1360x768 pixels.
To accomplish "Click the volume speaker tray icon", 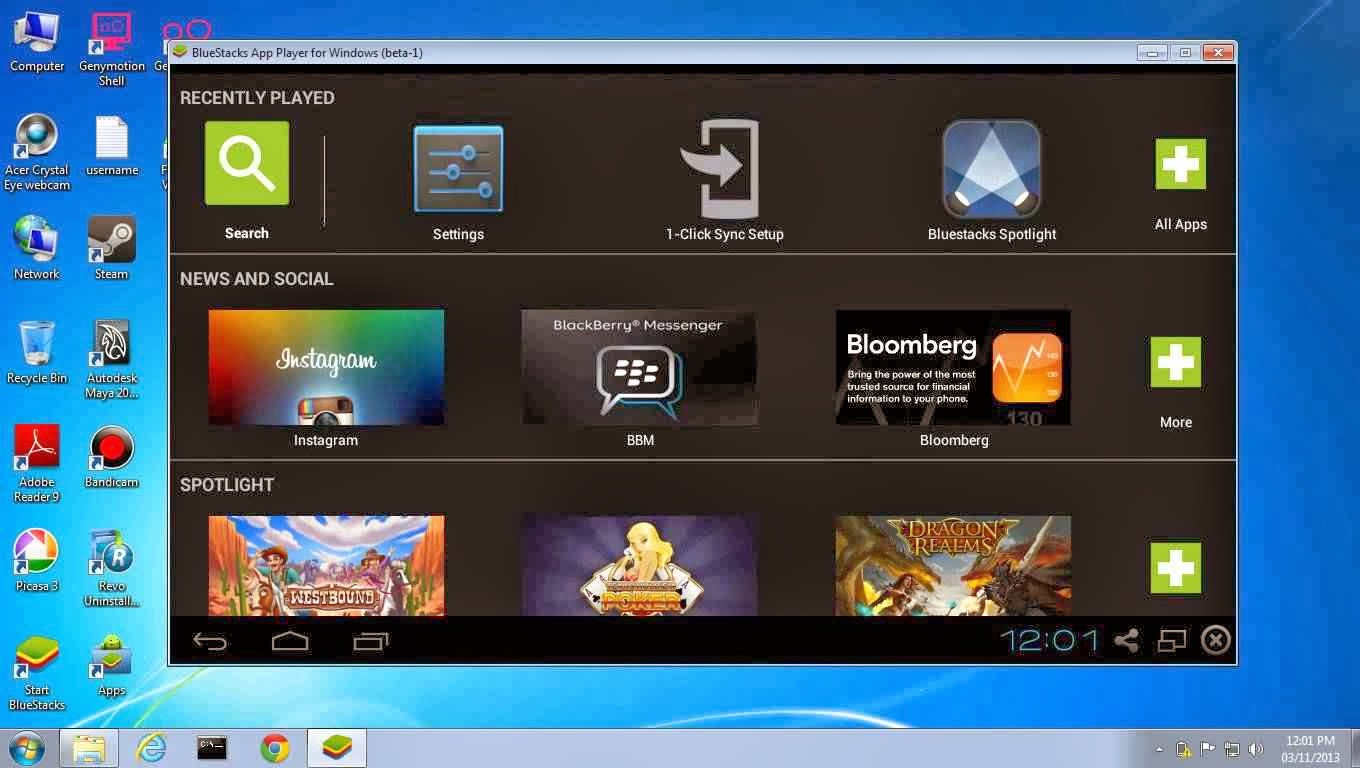I will pos(1256,749).
